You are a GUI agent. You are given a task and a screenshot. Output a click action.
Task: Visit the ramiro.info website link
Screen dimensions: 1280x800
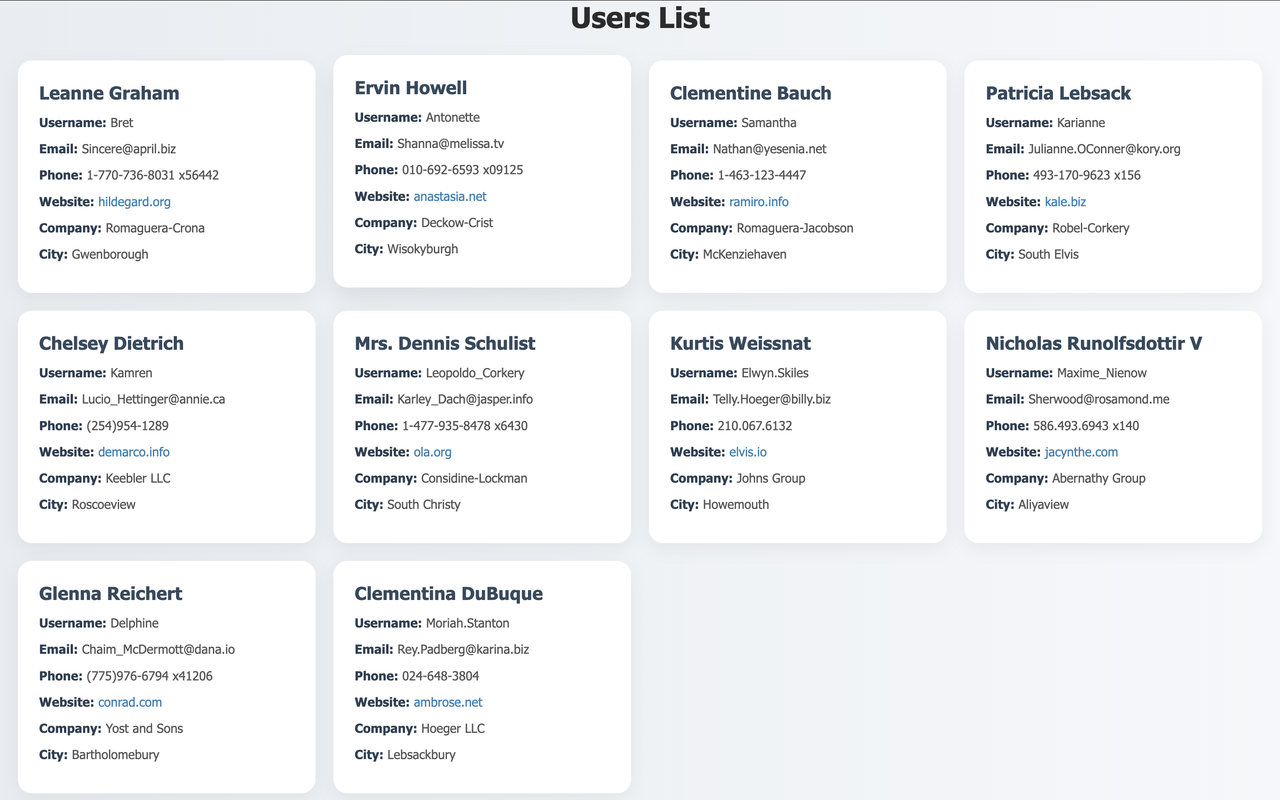coord(759,202)
